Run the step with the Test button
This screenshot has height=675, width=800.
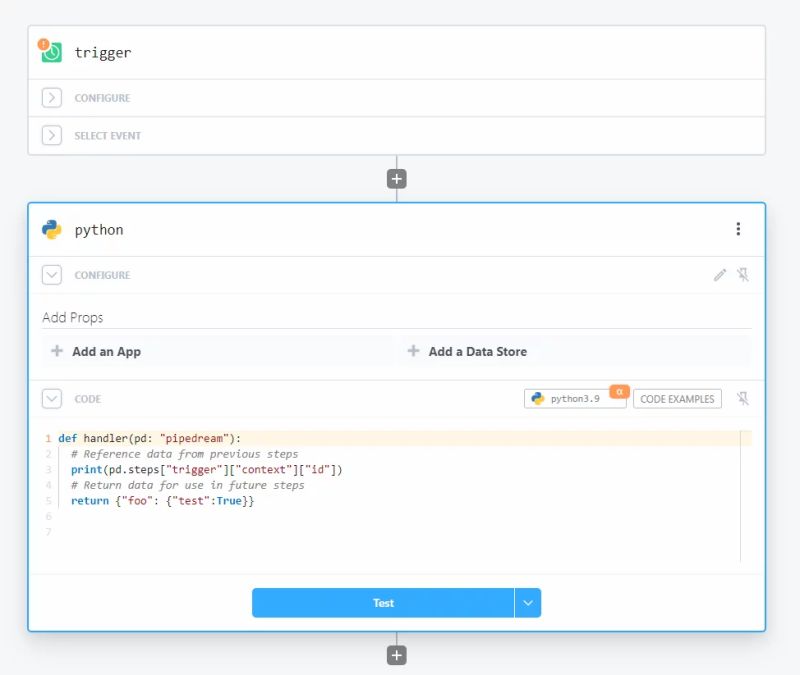(x=383, y=603)
